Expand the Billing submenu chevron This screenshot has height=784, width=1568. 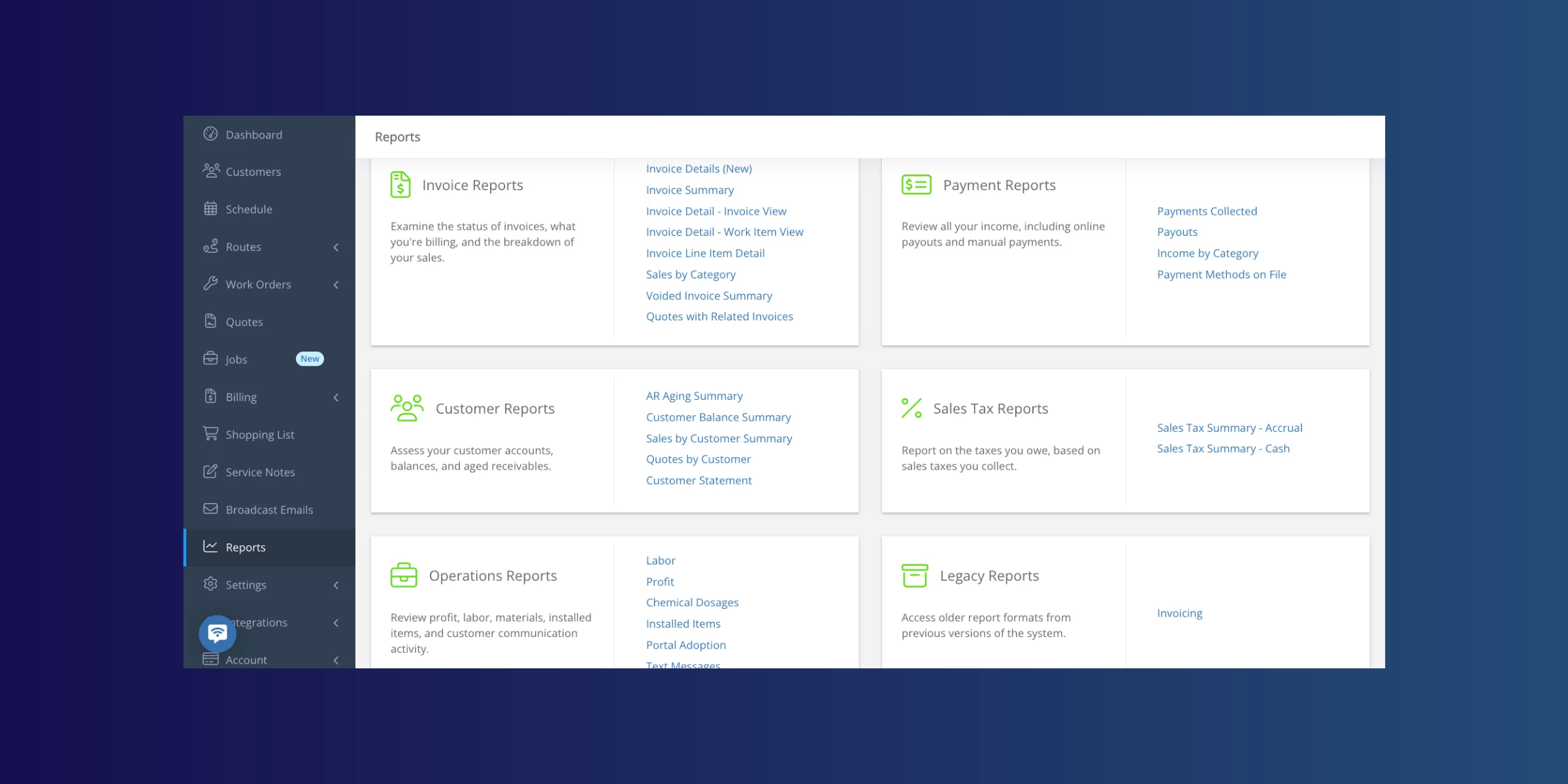tap(336, 397)
